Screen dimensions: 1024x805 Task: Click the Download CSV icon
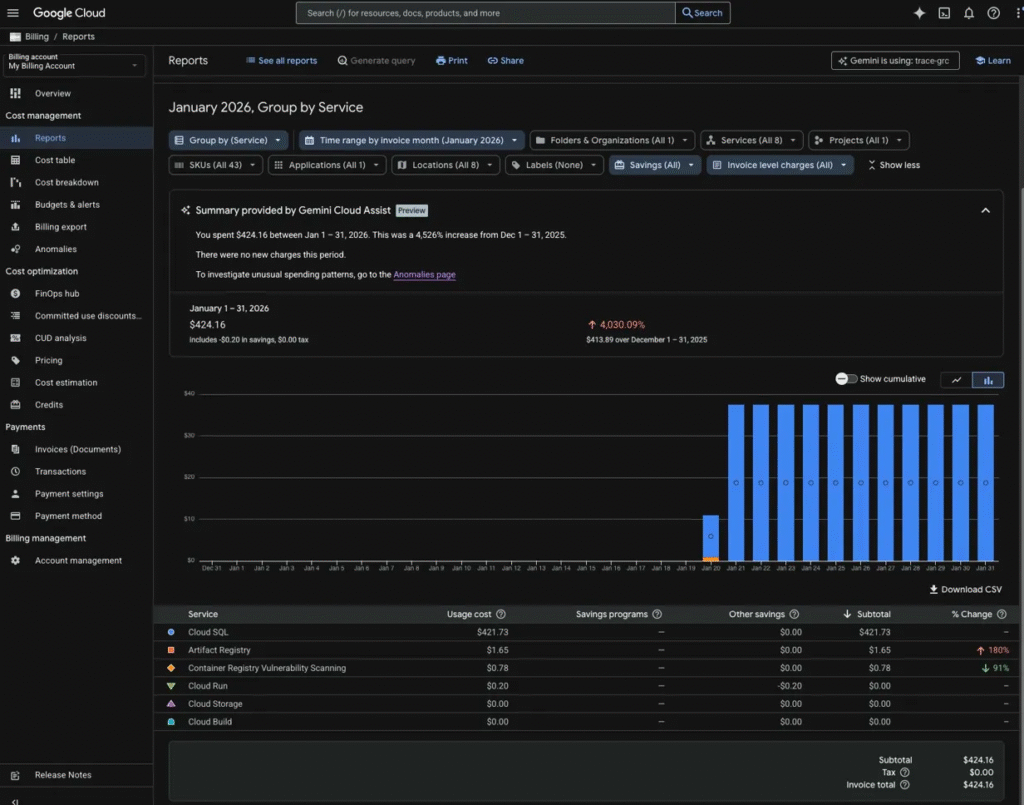point(934,590)
